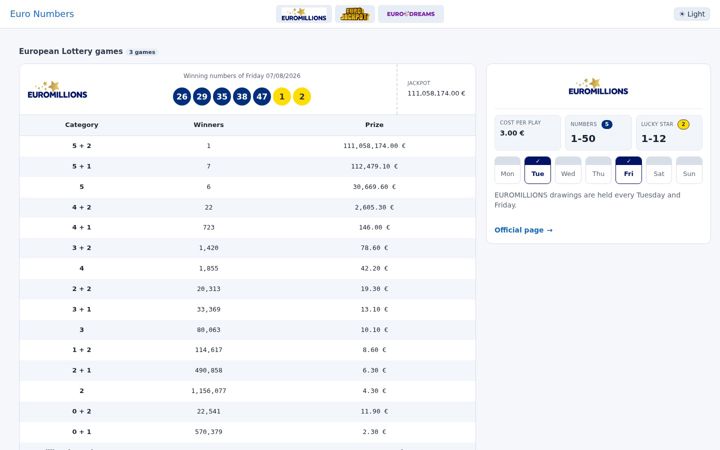The width and height of the screenshot is (720, 450).
Task: Select the Wed day tile
Action: [x=568, y=170]
